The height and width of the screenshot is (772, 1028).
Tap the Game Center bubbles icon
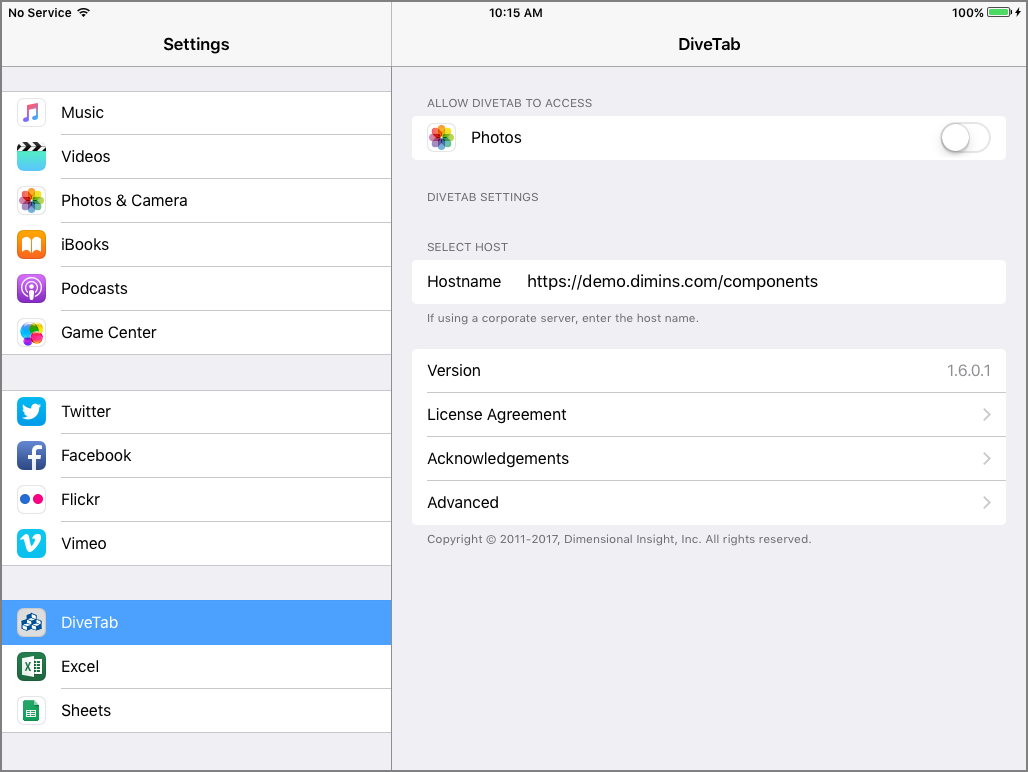tap(31, 332)
